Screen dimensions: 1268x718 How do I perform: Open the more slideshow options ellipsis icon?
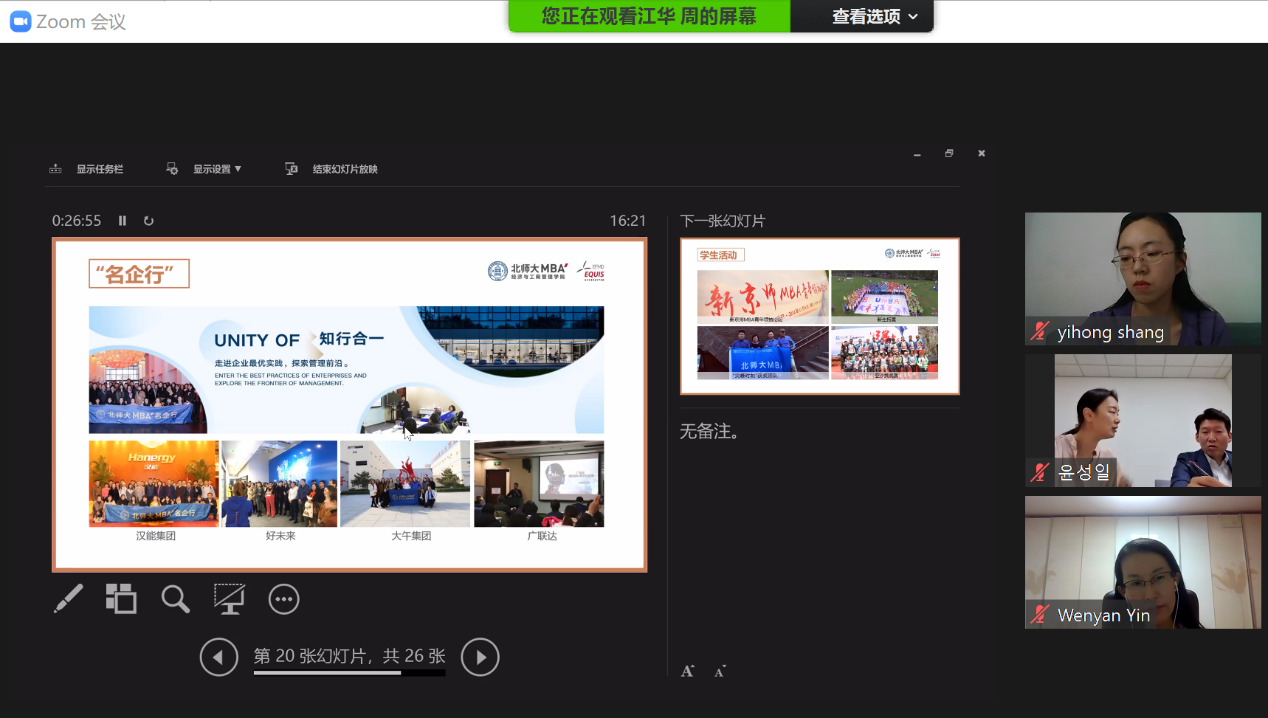click(x=283, y=598)
